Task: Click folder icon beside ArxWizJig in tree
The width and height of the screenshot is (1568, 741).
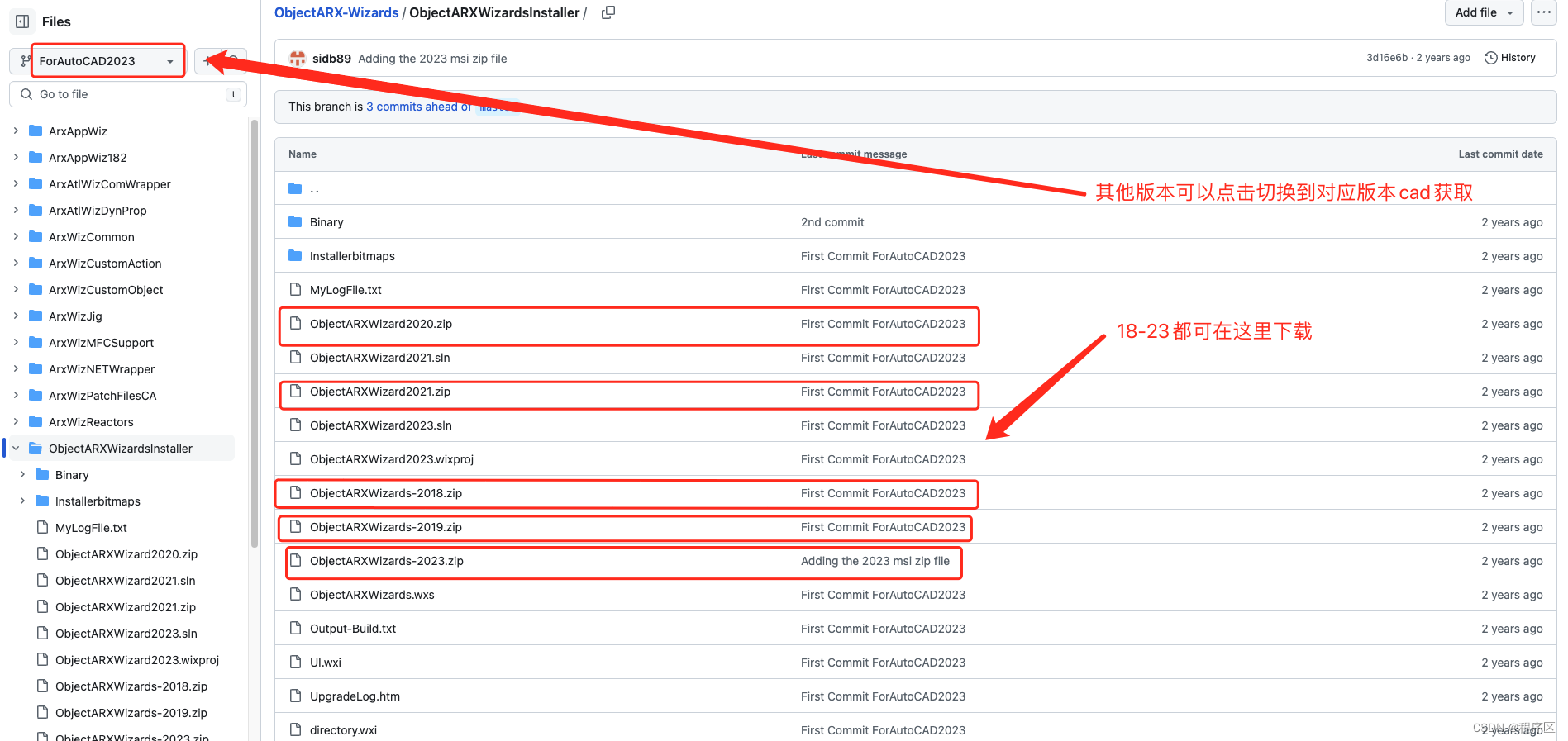Action: tap(36, 316)
